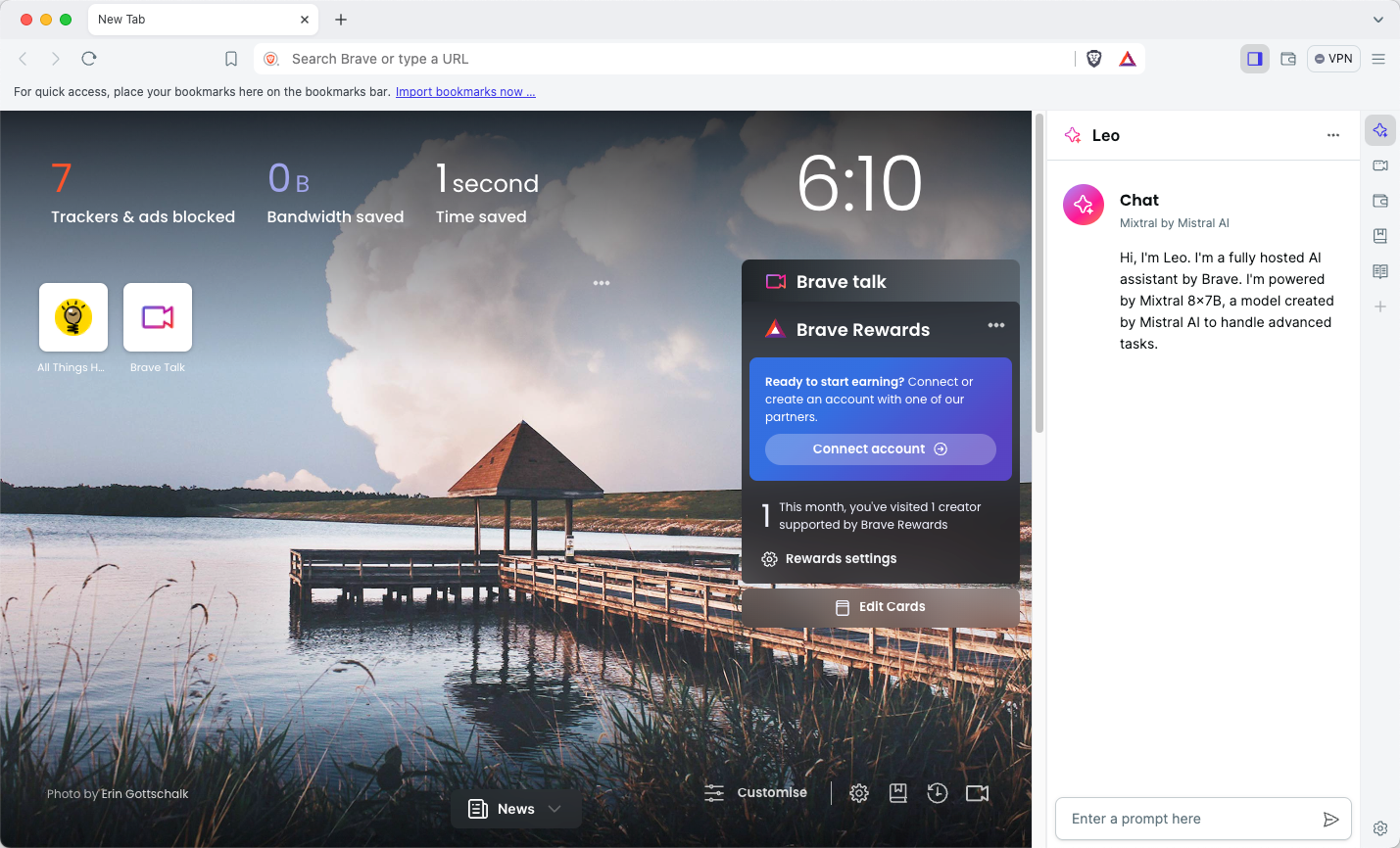The height and width of the screenshot is (848, 1400).
Task: Click the Brave Rewards triangle icon in address bar
Action: tap(1128, 59)
